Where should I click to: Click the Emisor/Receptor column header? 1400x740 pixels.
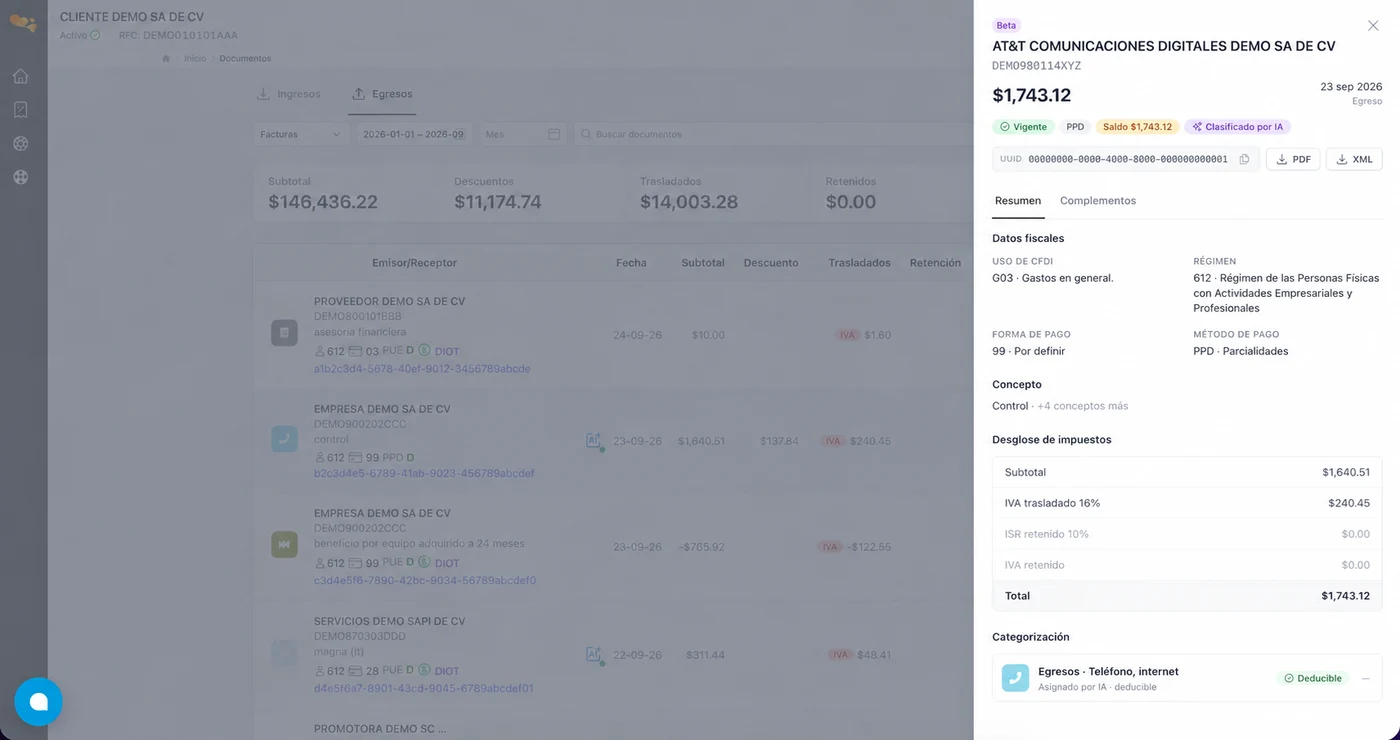coord(414,263)
